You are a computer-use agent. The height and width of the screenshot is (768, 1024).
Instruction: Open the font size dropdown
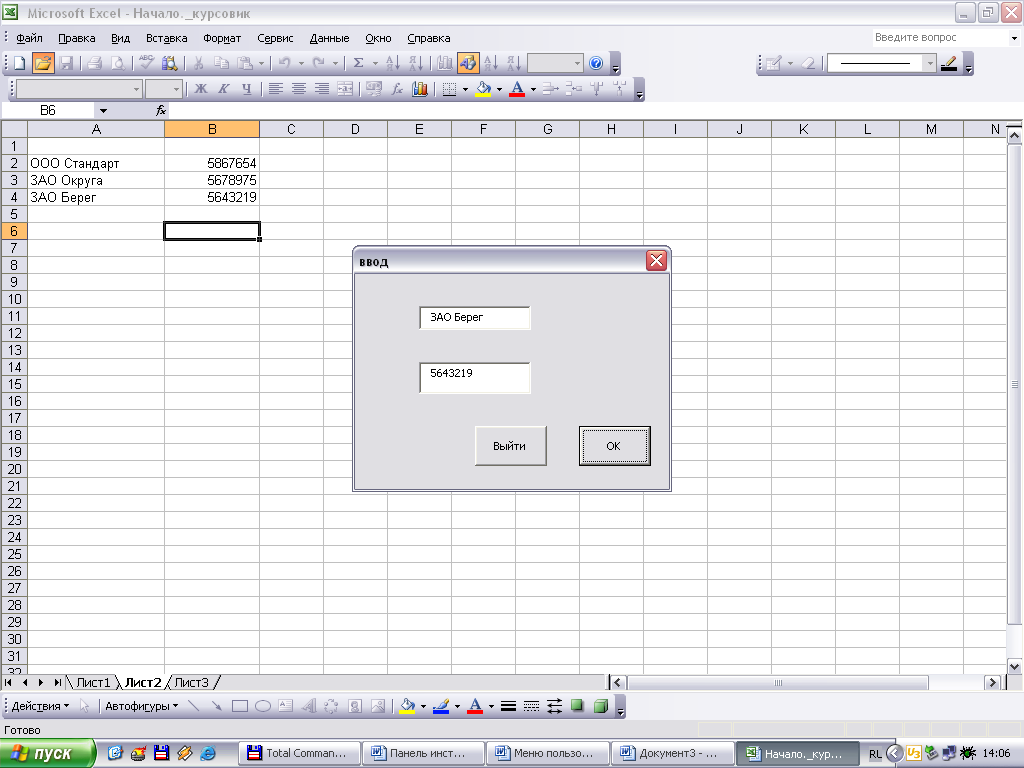[x=176, y=89]
